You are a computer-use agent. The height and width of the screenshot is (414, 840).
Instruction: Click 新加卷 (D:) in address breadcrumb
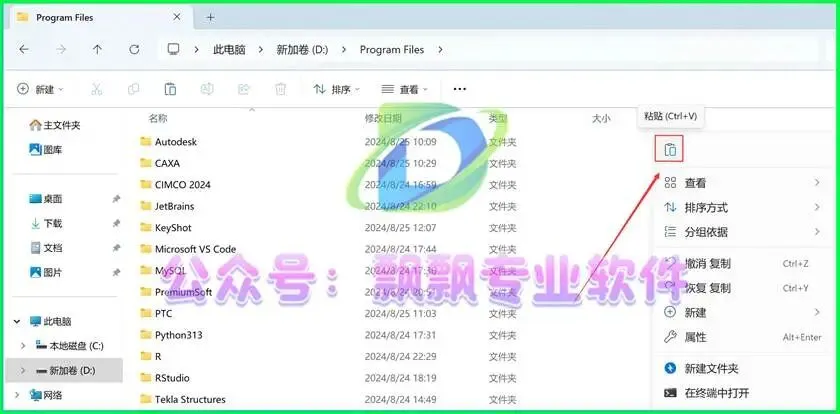[x=302, y=49]
